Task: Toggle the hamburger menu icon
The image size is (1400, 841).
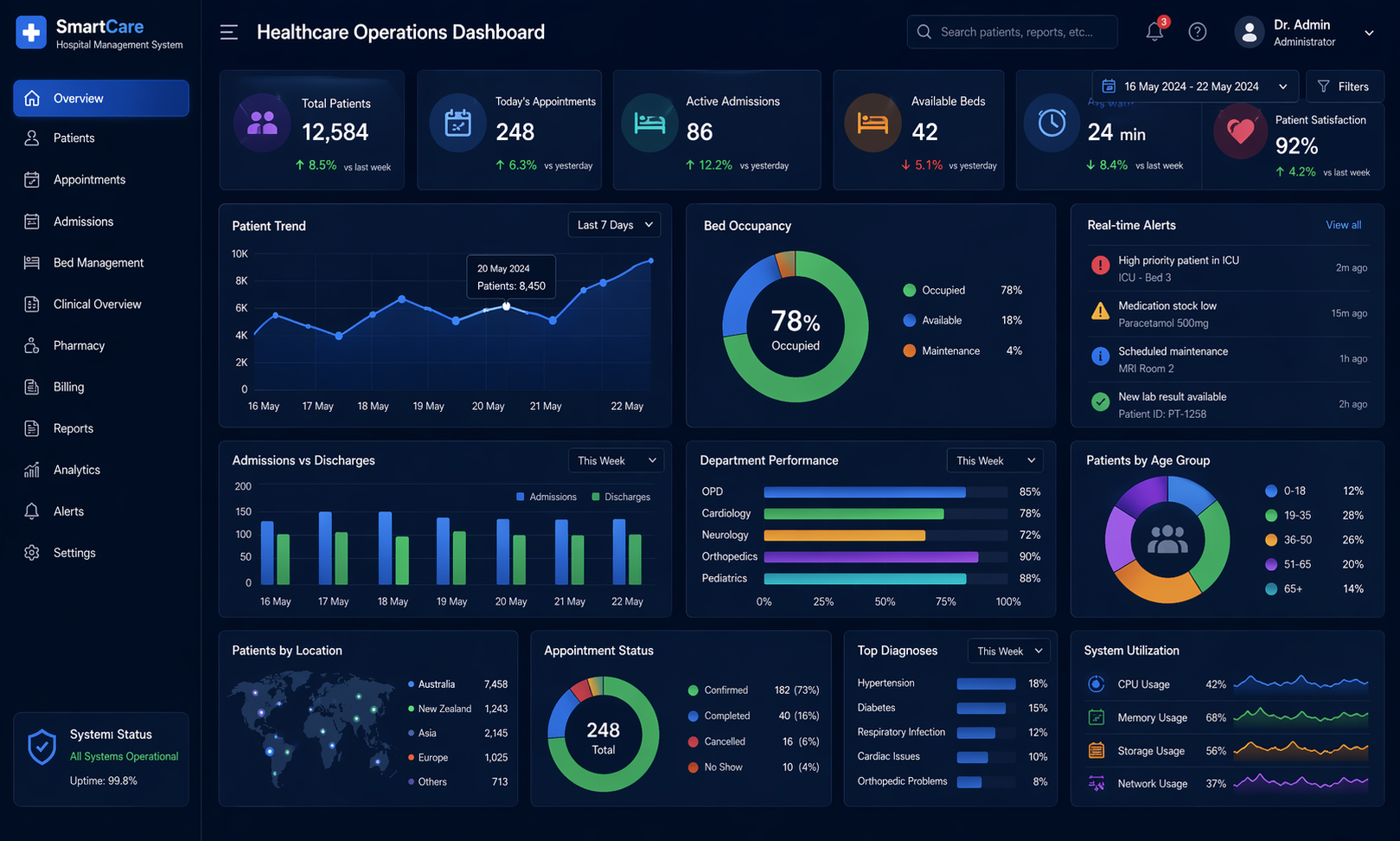Action: [x=229, y=33]
